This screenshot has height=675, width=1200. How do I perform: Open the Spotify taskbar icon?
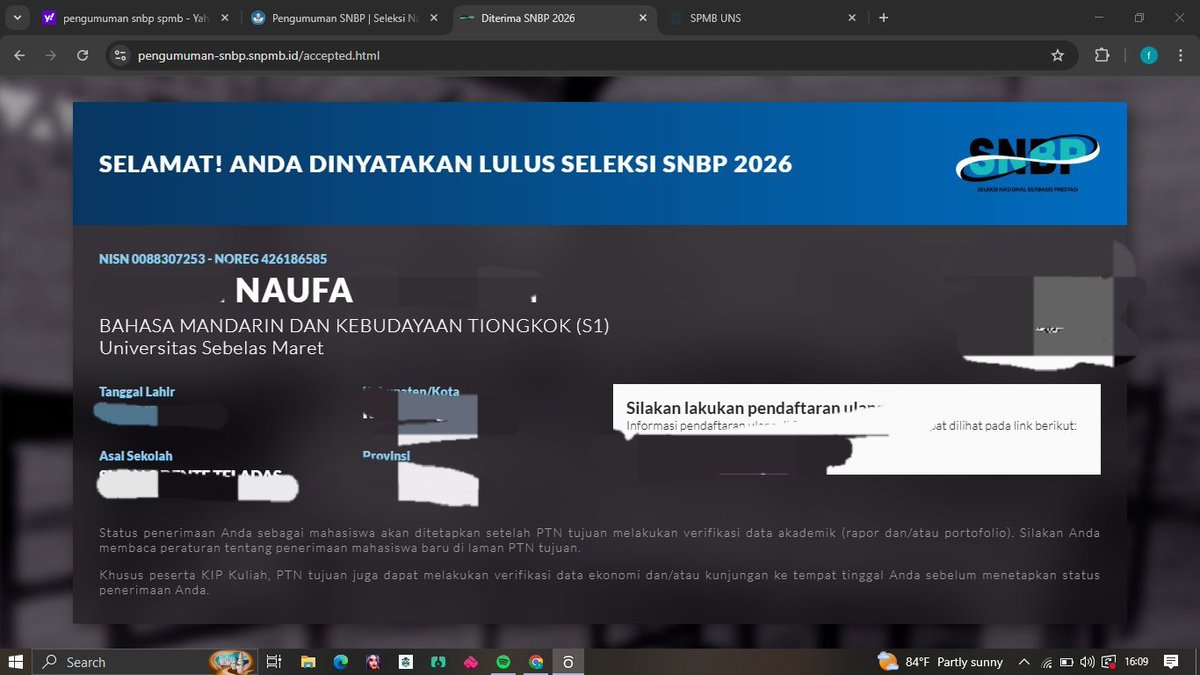pos(503,662)
